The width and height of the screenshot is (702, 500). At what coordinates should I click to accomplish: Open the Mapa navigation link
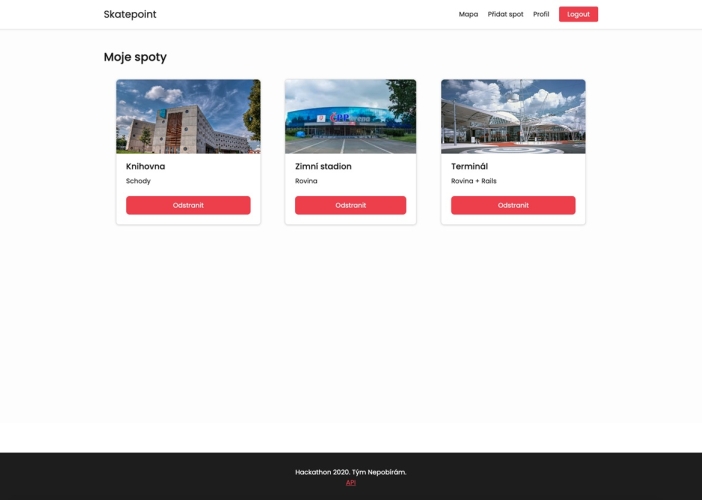tap(468, 14)
